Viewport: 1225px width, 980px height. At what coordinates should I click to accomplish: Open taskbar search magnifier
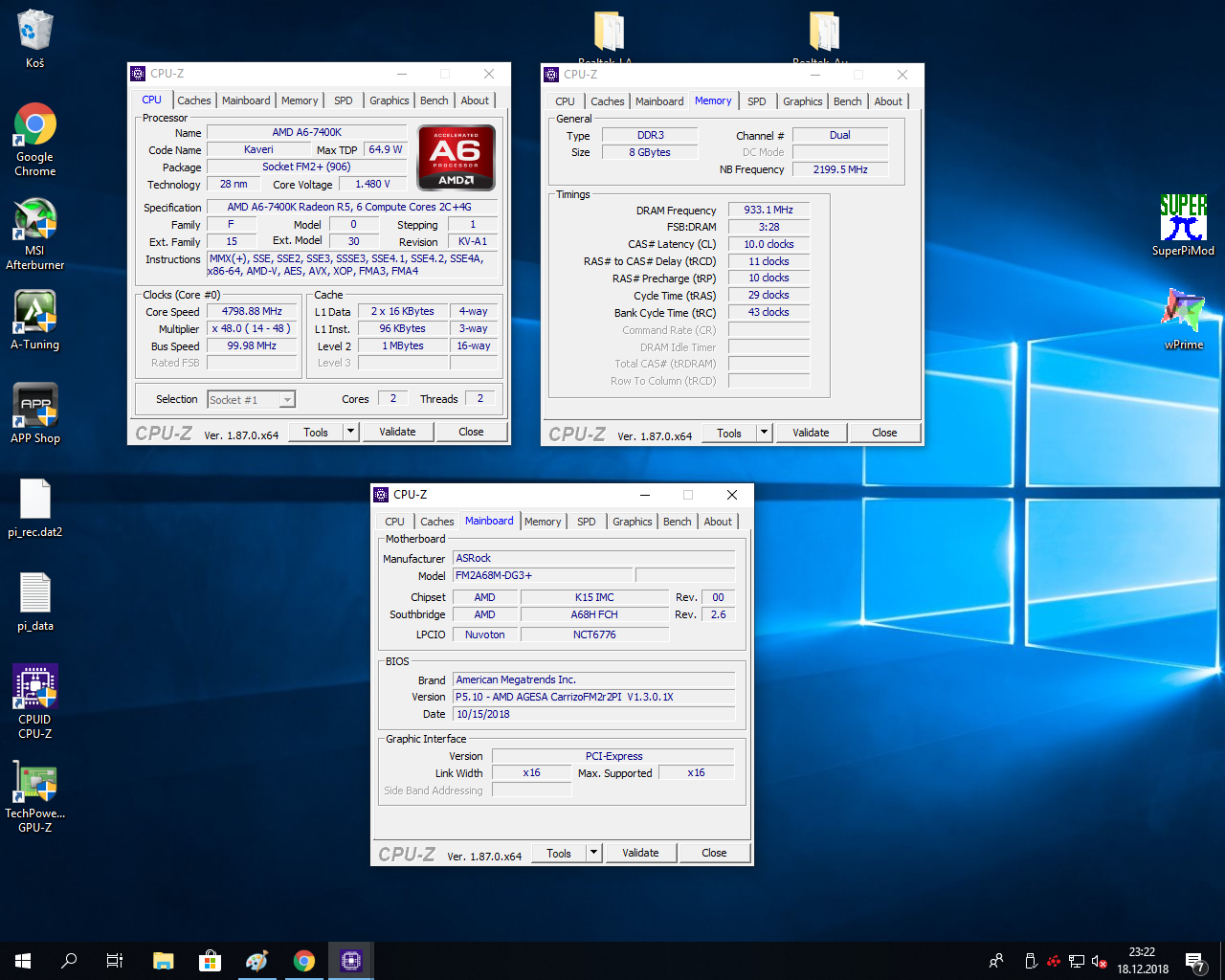click(69, 961)
